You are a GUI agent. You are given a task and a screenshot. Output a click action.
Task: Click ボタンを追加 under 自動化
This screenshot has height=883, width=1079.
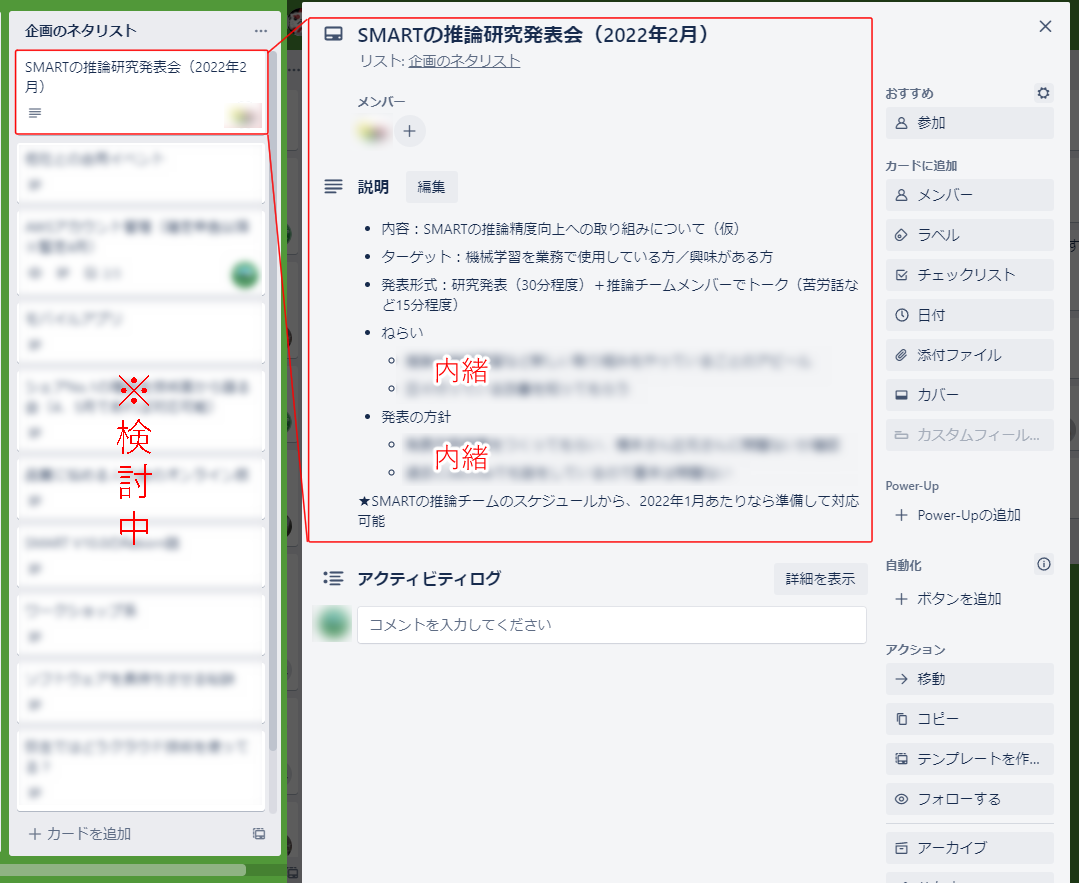[969, 599]
